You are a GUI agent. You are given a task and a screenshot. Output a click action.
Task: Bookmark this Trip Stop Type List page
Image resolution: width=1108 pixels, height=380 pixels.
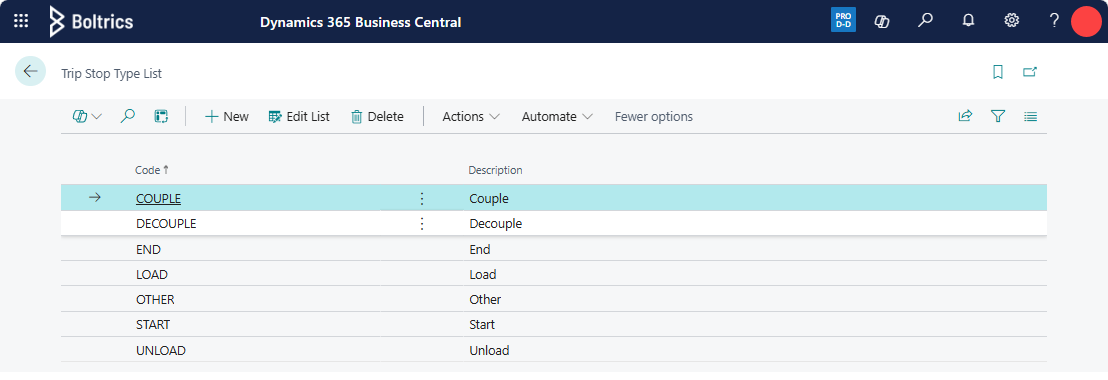(998, 72)
